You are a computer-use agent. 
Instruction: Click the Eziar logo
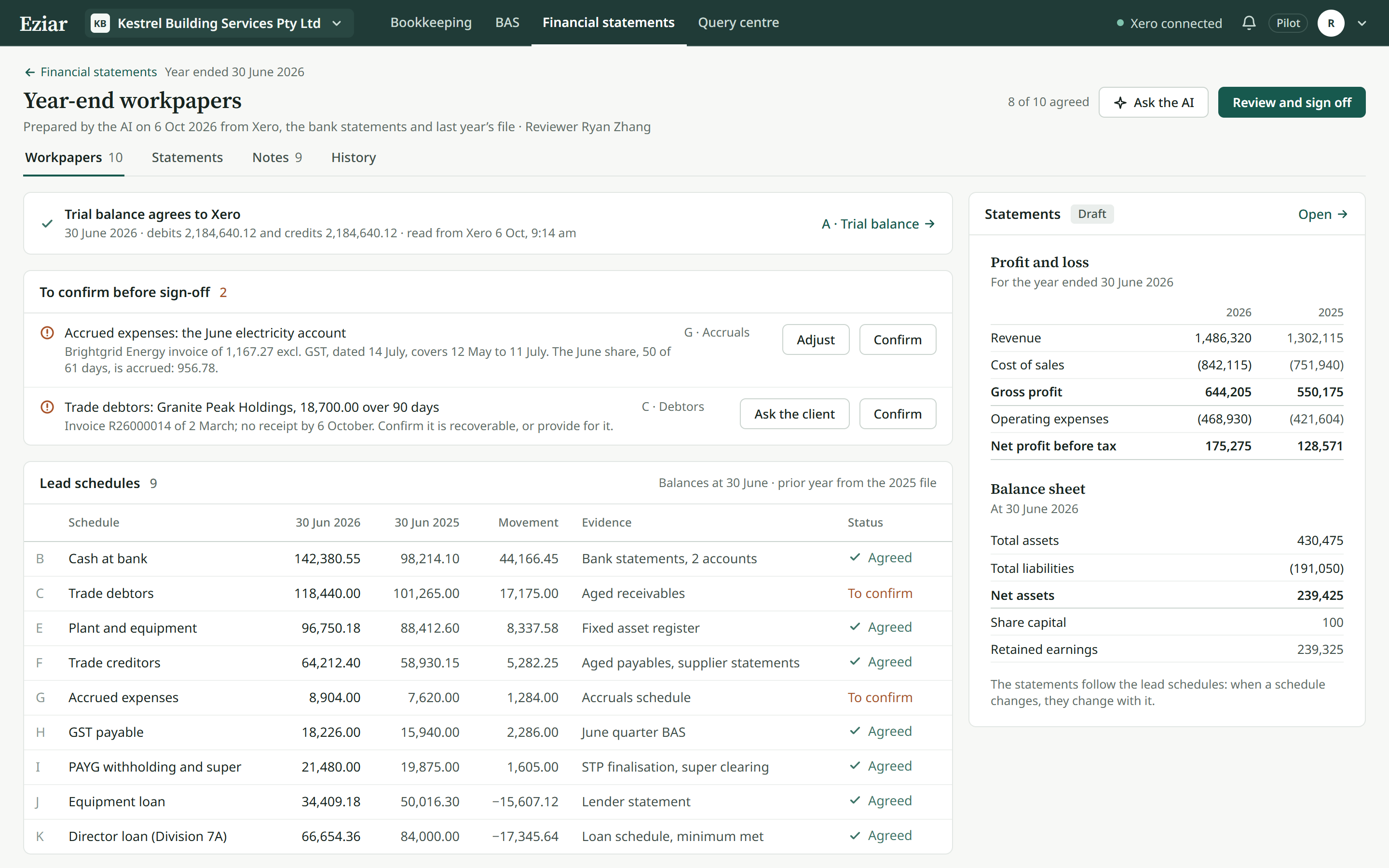[x=43, y=24]
